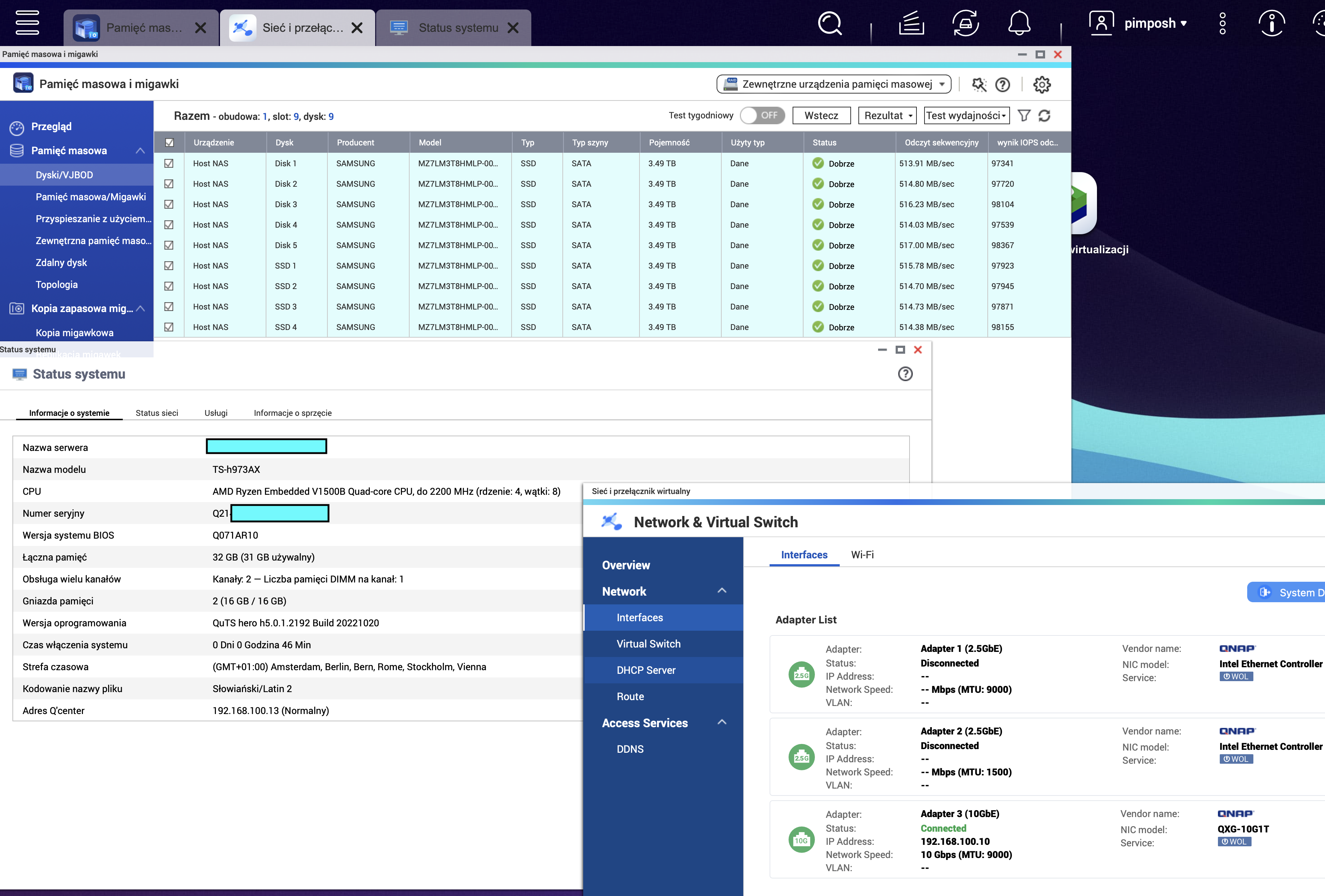Open background tasks icon in top bar

click(x=911, y=23)
